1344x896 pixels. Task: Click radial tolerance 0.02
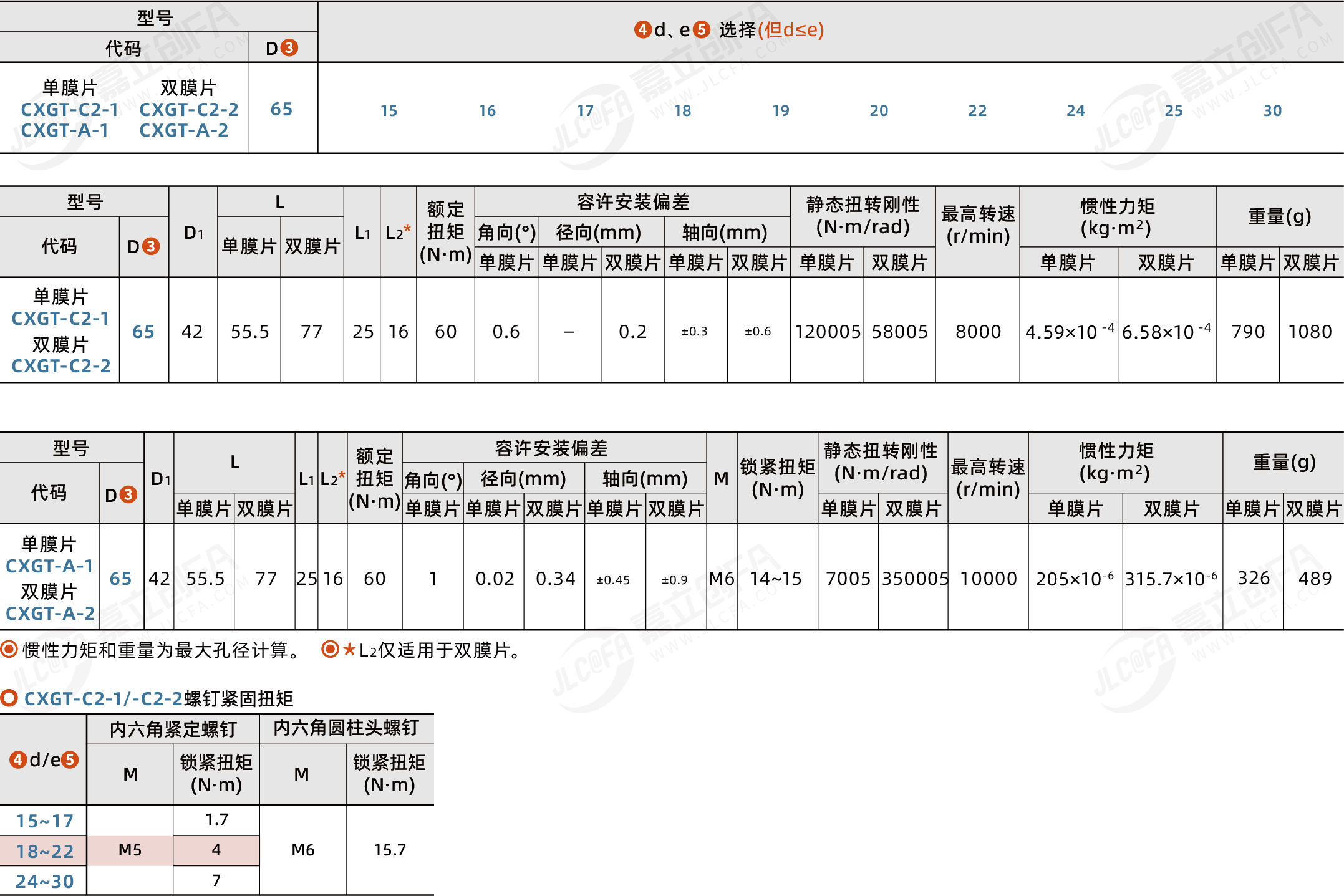(x=495, y=579)
